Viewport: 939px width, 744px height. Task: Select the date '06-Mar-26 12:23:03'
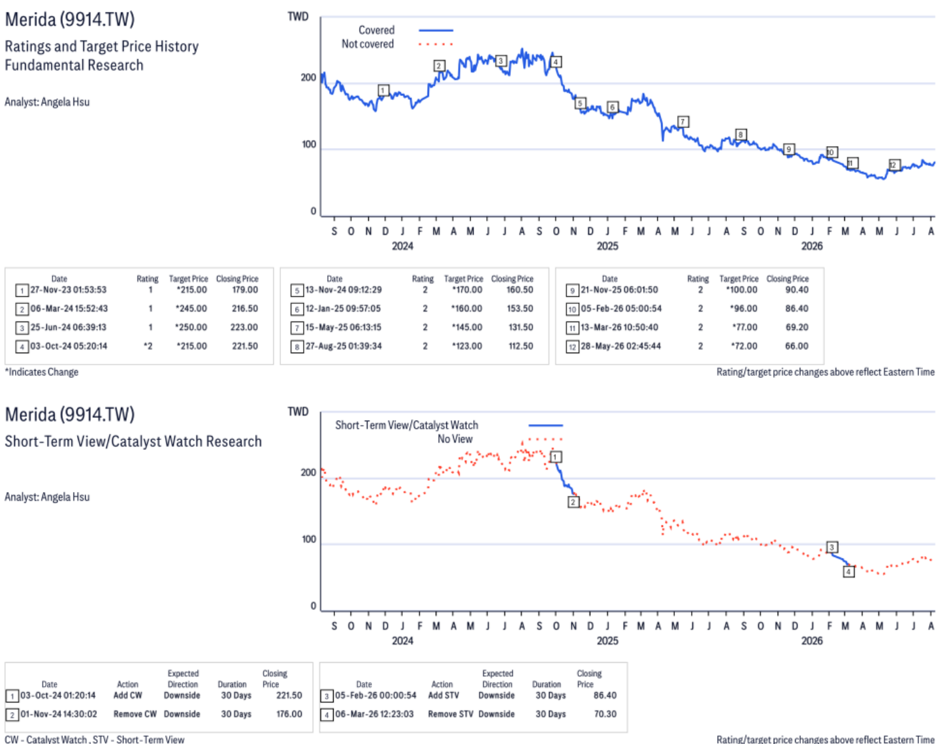[x=374, y=714]
